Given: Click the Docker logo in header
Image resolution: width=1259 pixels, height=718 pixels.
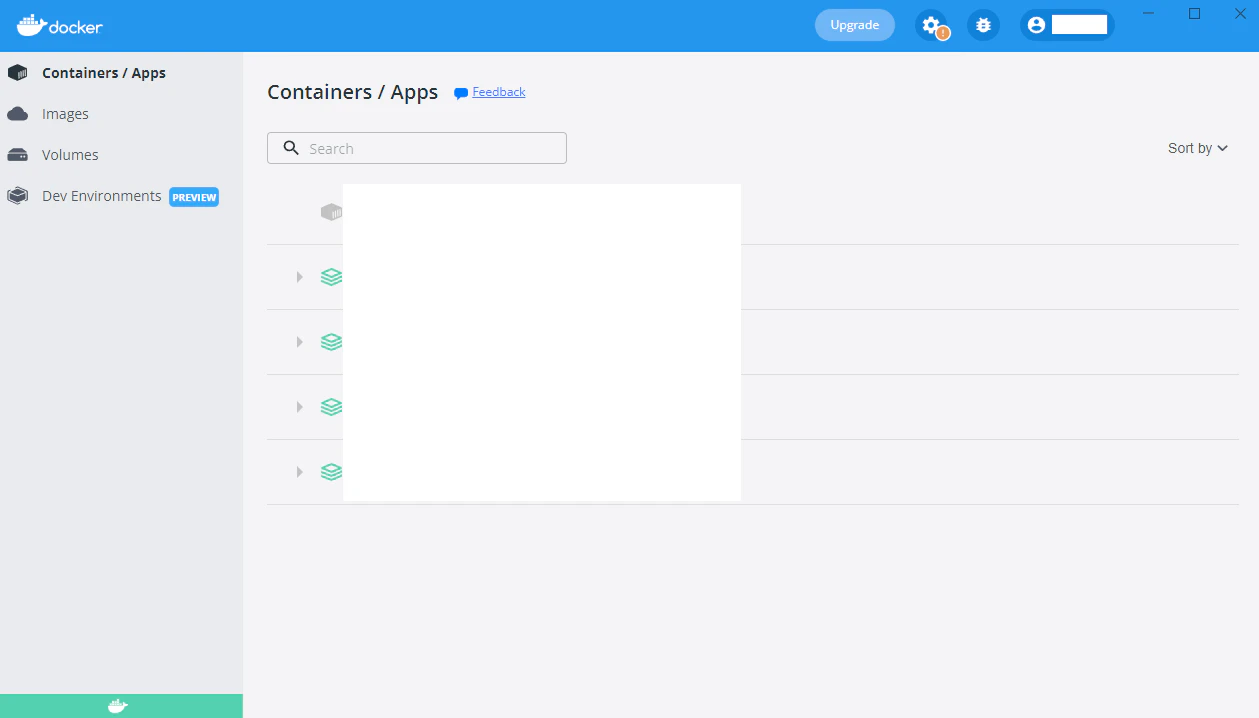Looking at the screenshot, I should (60, 25).
